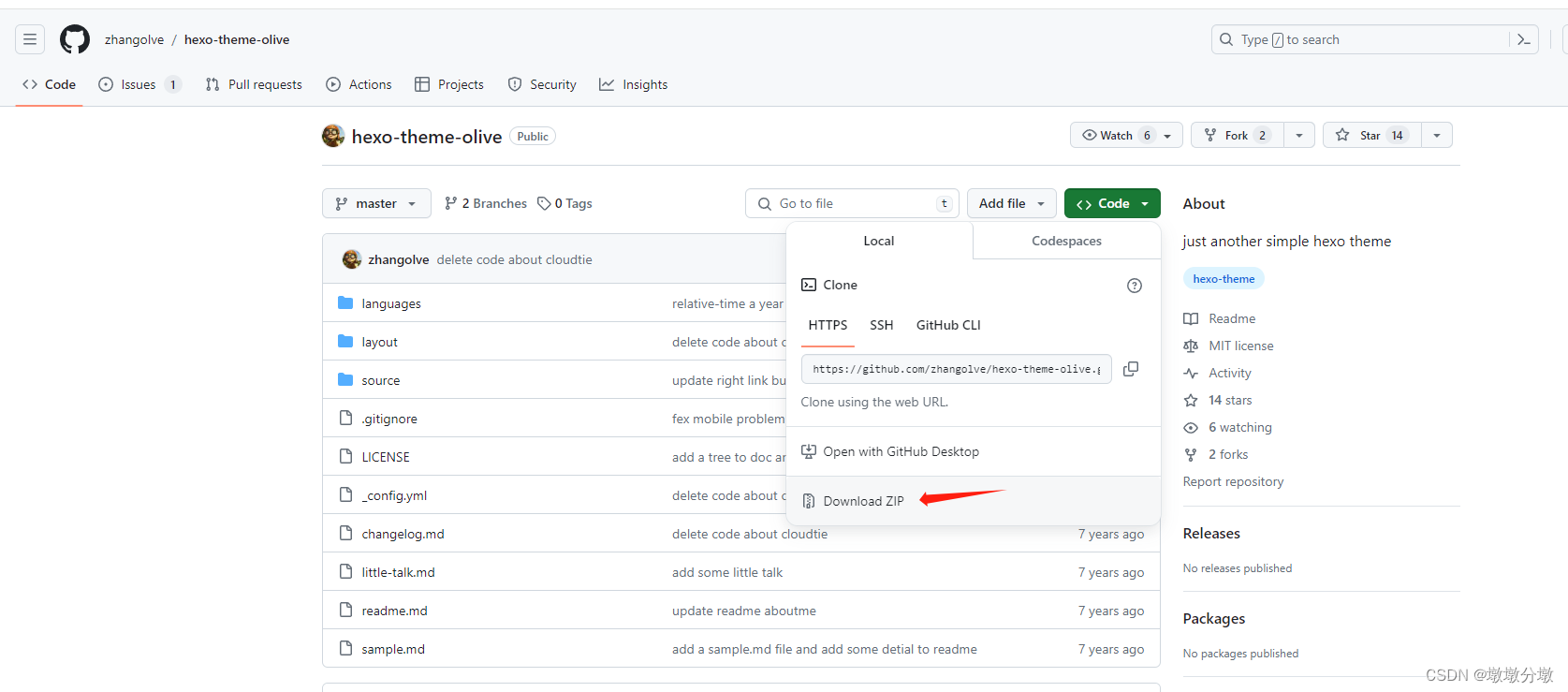Click the branch icon beside 2 Branches
This screenshot has width=1568, height=692.
point(451,203)
